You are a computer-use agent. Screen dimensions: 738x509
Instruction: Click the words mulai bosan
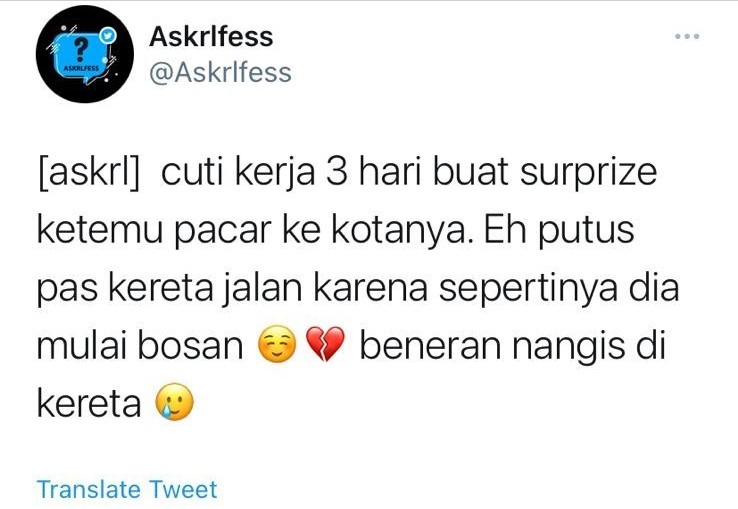point(140,346)
